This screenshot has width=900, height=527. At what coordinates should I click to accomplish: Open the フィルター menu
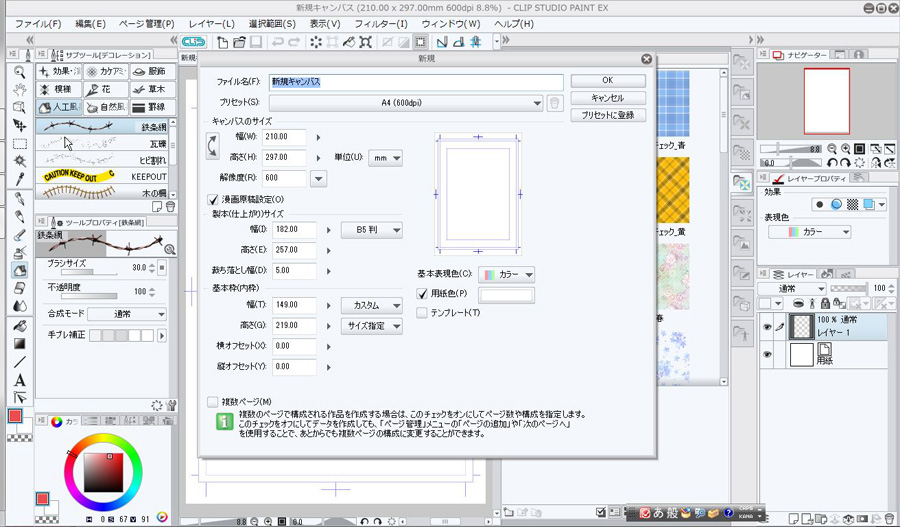[x=381, y=23]
